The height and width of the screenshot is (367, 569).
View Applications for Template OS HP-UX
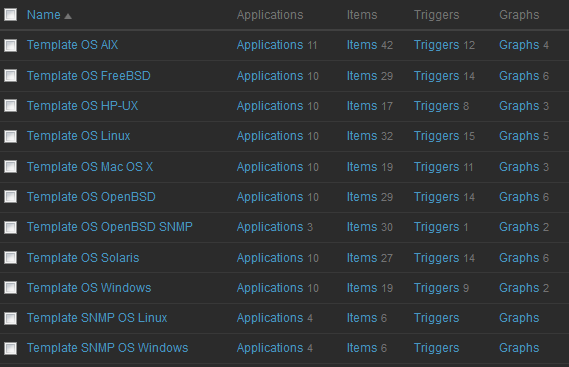point(270,106)
